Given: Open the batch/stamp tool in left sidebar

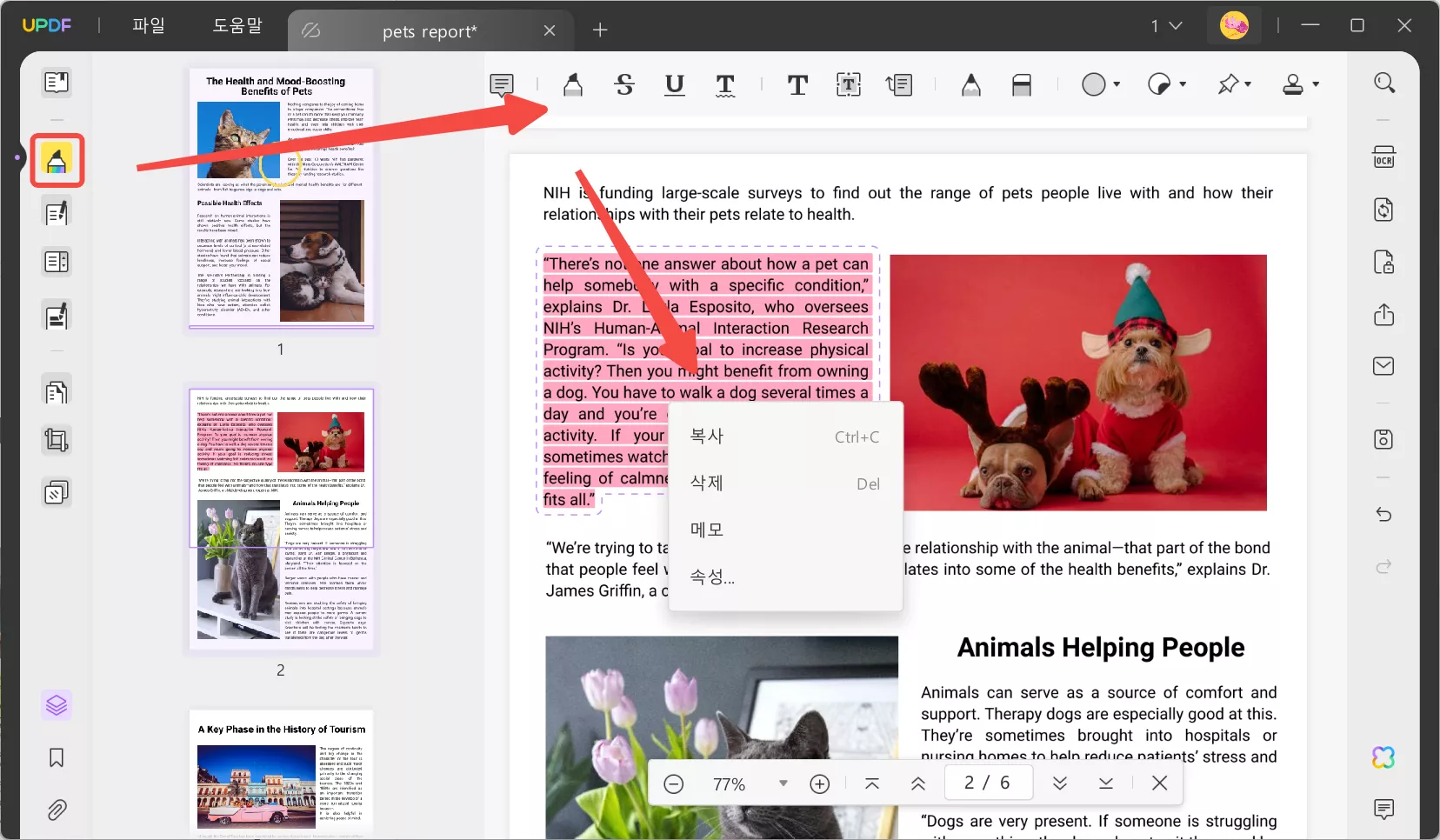Looking at the screenshot, I should 57,493.
